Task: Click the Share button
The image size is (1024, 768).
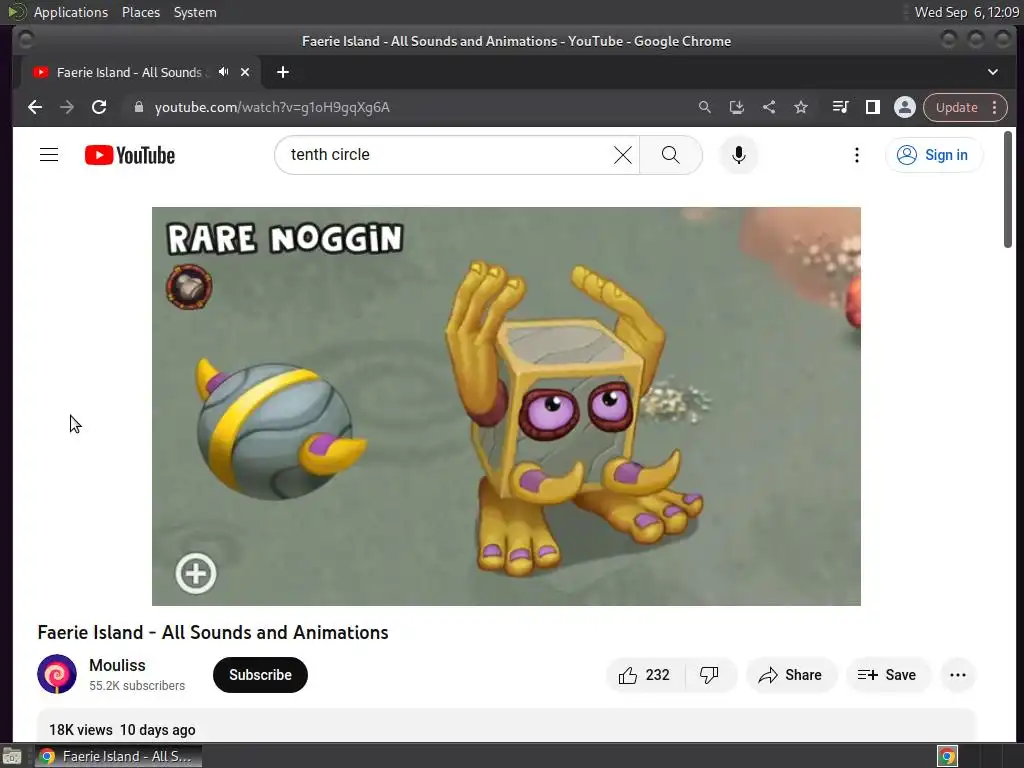Action: click(x=790, y=675)
